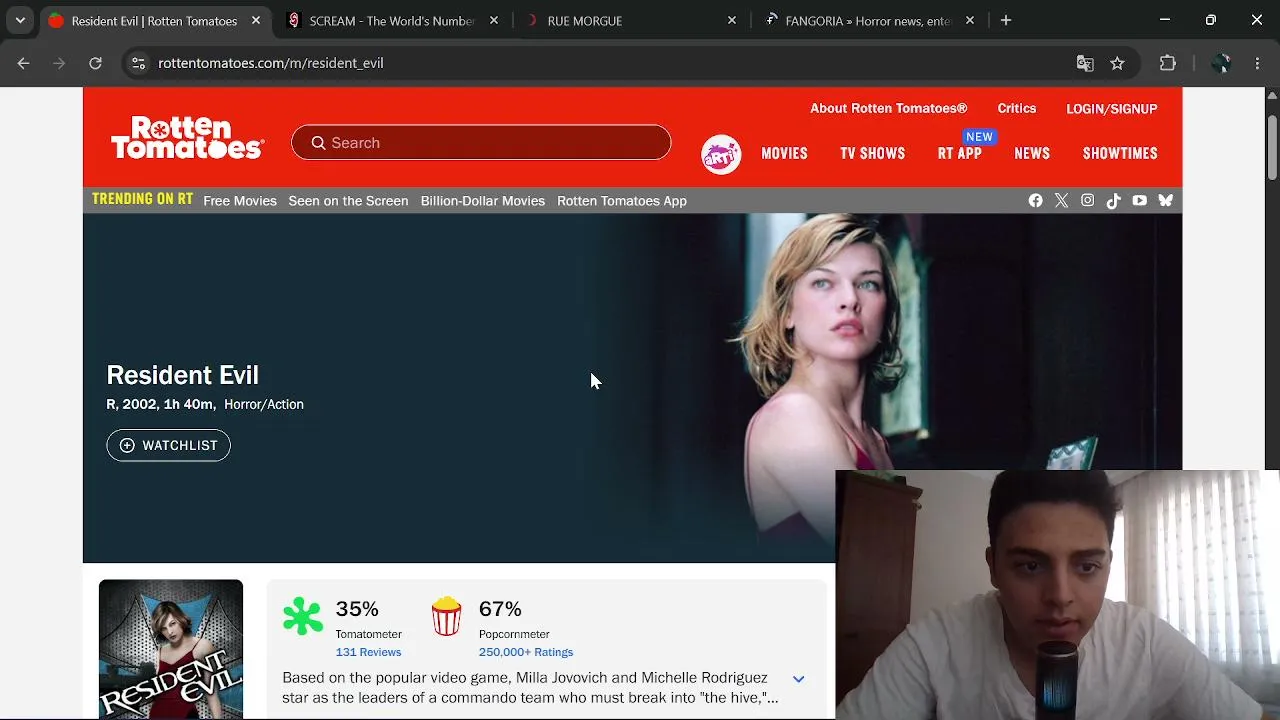
Task: Click the popcorn bucket Popcornmeter icon
Action: [x=446, y=616]
